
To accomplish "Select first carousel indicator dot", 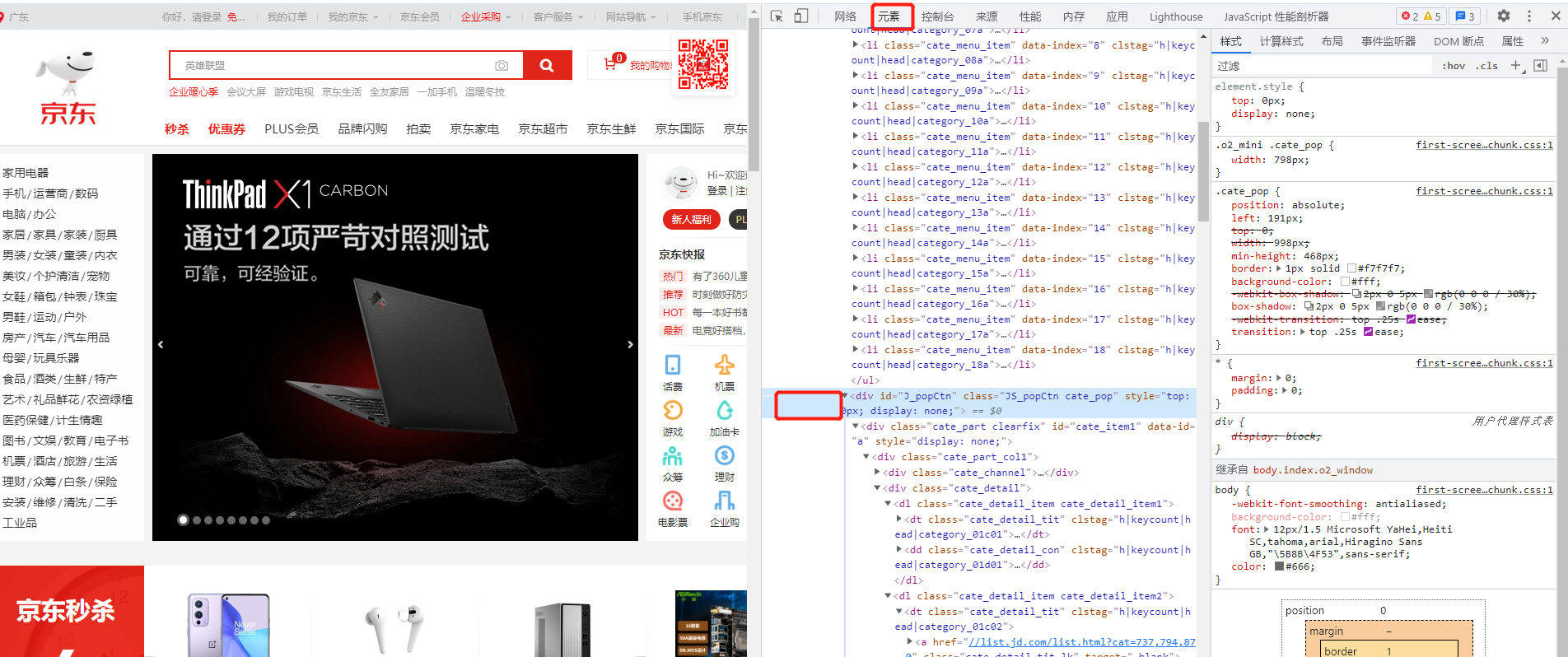I will tap(184, 520).
